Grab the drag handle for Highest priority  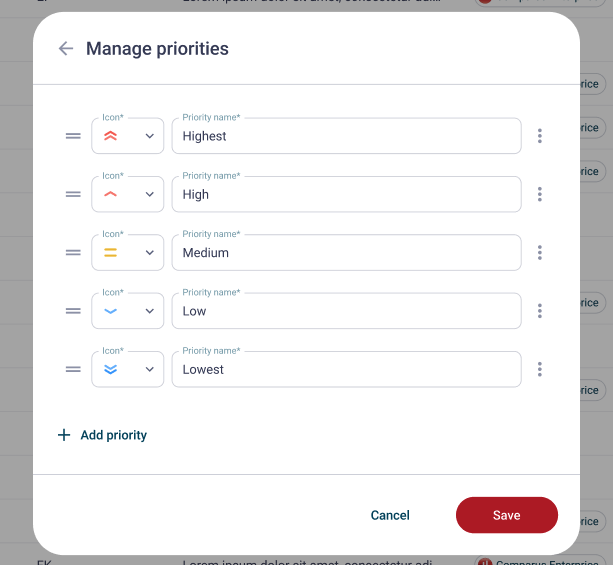click(73, 136)
